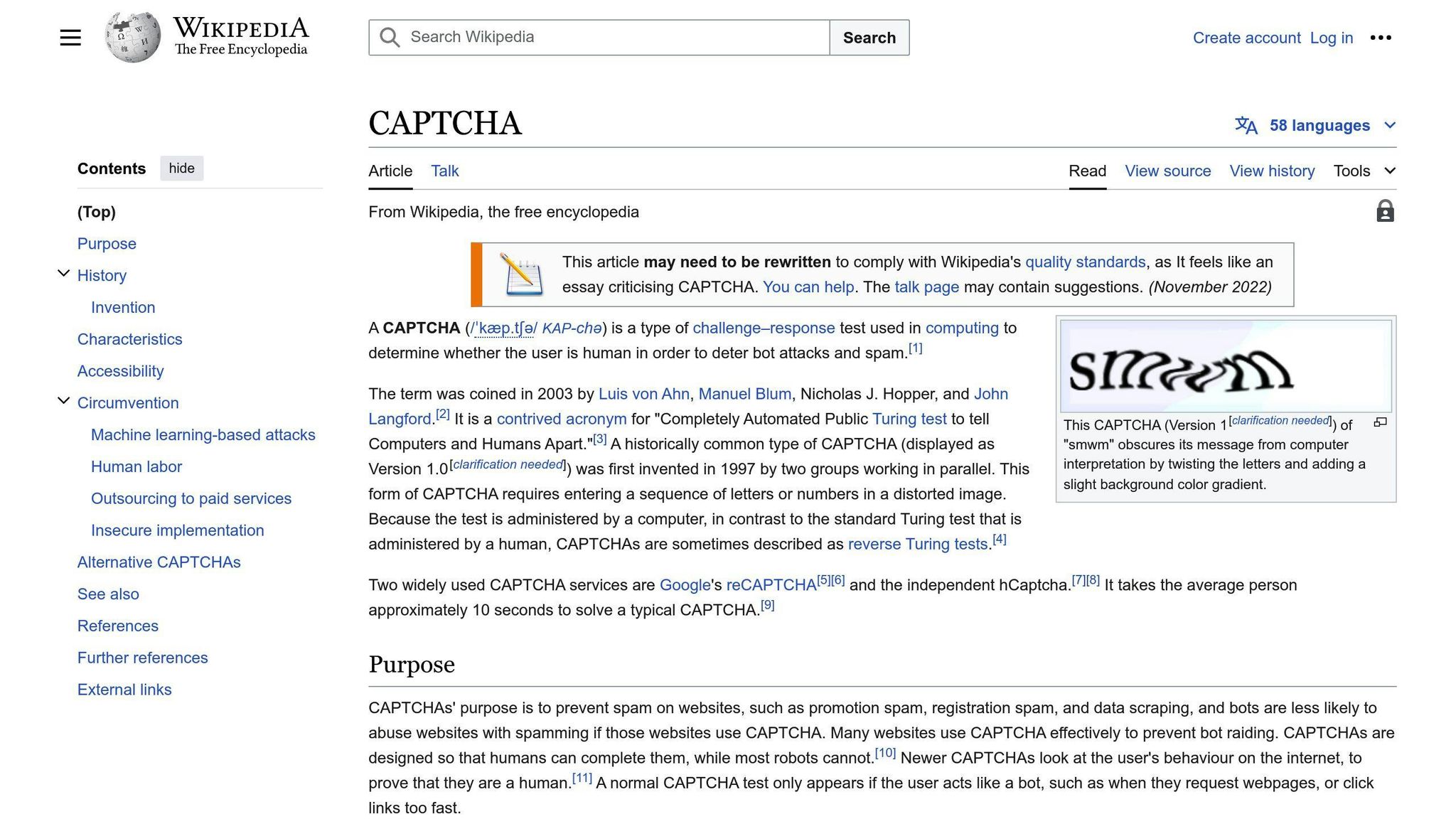Viewport: 1456px width, 819px height.
Task: Go to Accessibility in contents
Action: pyautogui.click(x=120, y=371)
